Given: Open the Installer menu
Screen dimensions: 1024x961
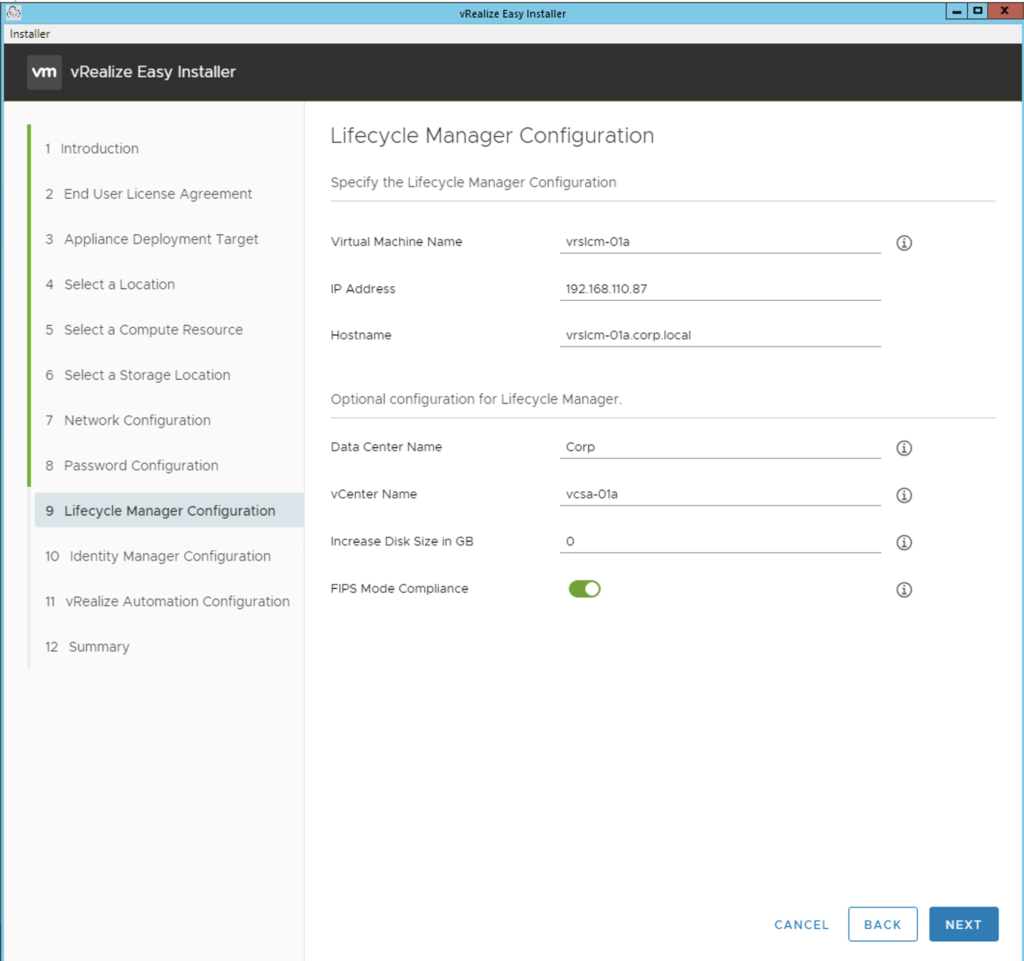Looking at the screenshot, I should (30, 34).
